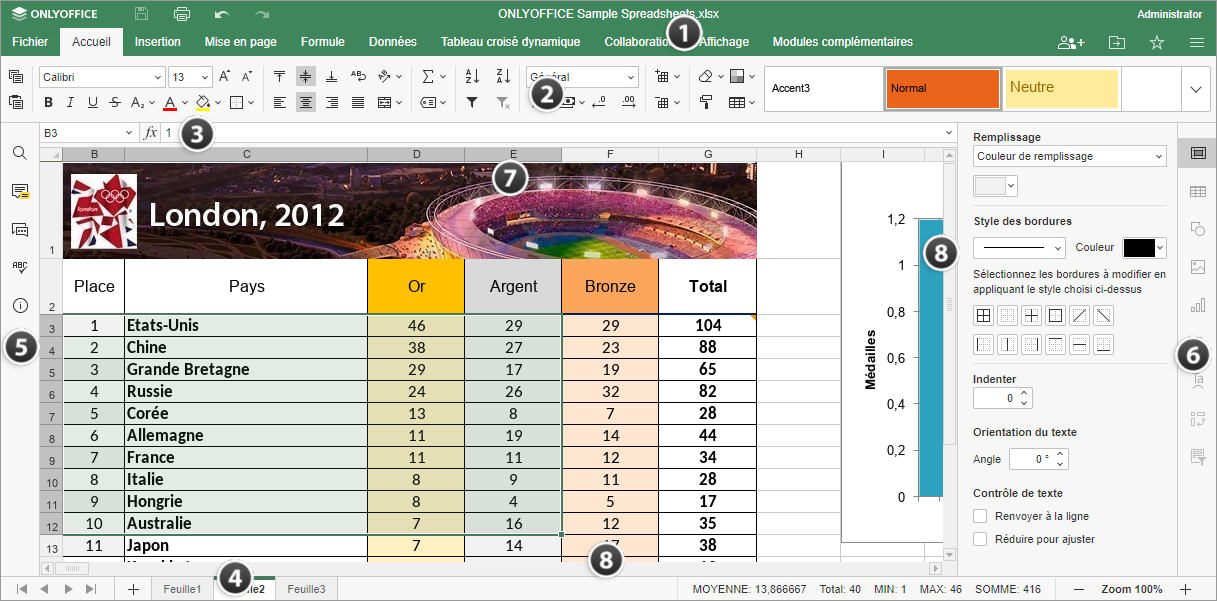Open the Calibri font name dropdown
The width and height of the screenshot is (1217, 601).
point(158,77)
